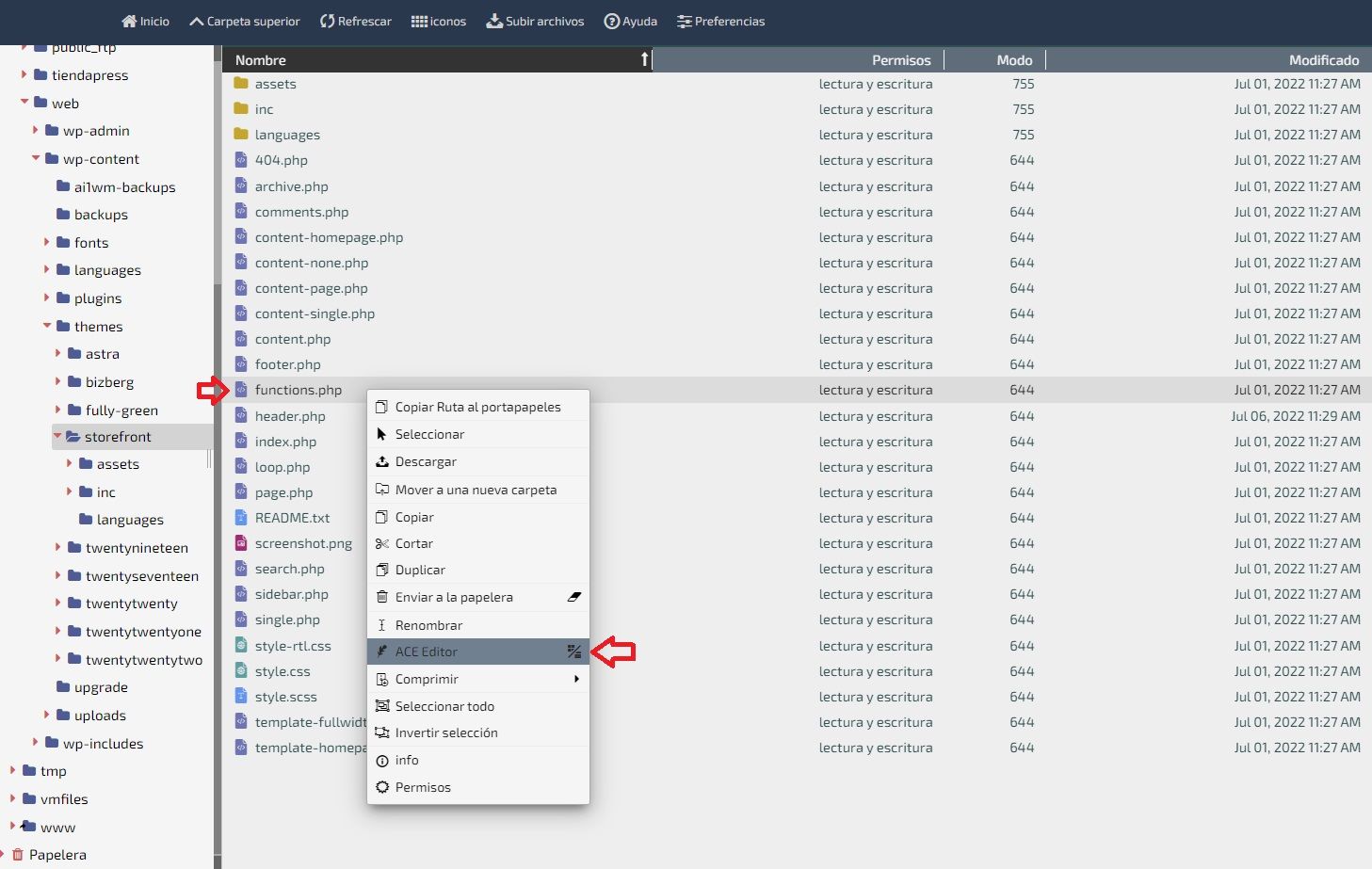Expand the wp-admin folder in tree
Image resolution: width=1372 pixels, height=869 pixels.
36,130
